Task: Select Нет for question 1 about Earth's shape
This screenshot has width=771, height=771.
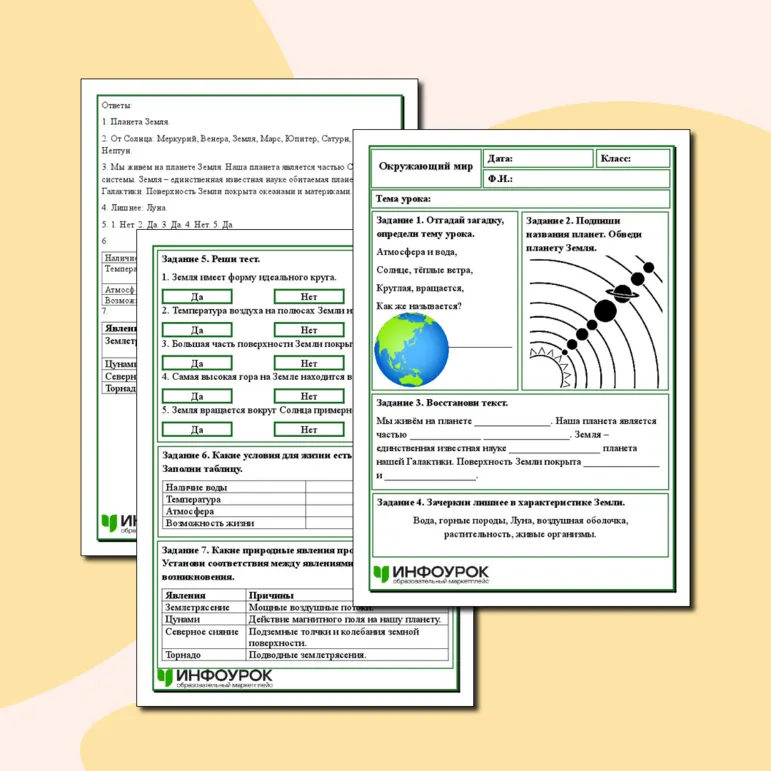Action: point(309,297)
